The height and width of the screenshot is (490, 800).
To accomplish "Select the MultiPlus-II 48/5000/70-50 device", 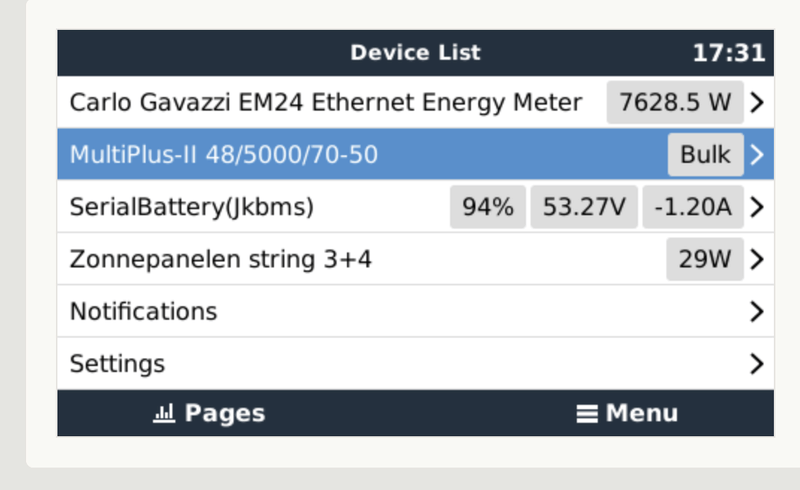I will pyautogui.click(x=224, y=155).
